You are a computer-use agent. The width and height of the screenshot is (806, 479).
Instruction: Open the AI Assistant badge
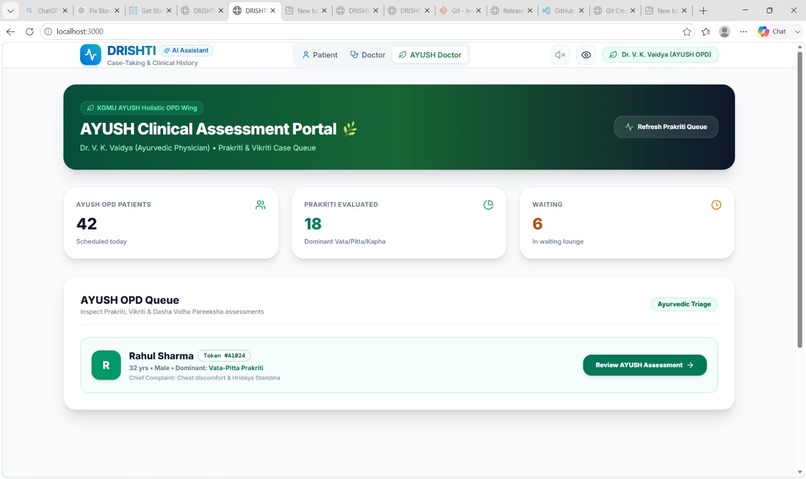click(186, 50)
